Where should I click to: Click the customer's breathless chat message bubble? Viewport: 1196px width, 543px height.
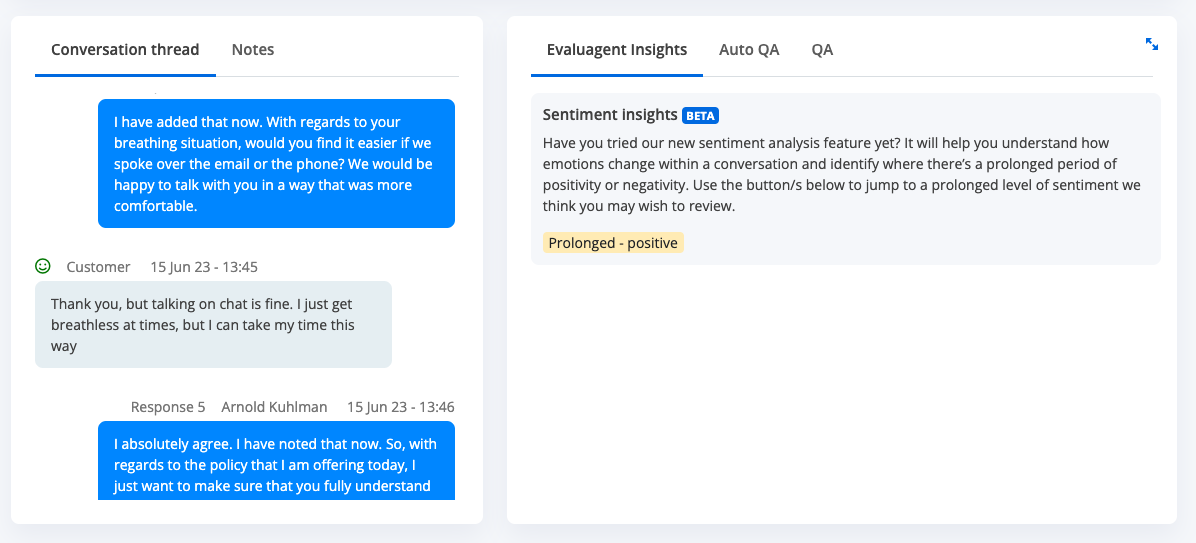coord(214,325)
